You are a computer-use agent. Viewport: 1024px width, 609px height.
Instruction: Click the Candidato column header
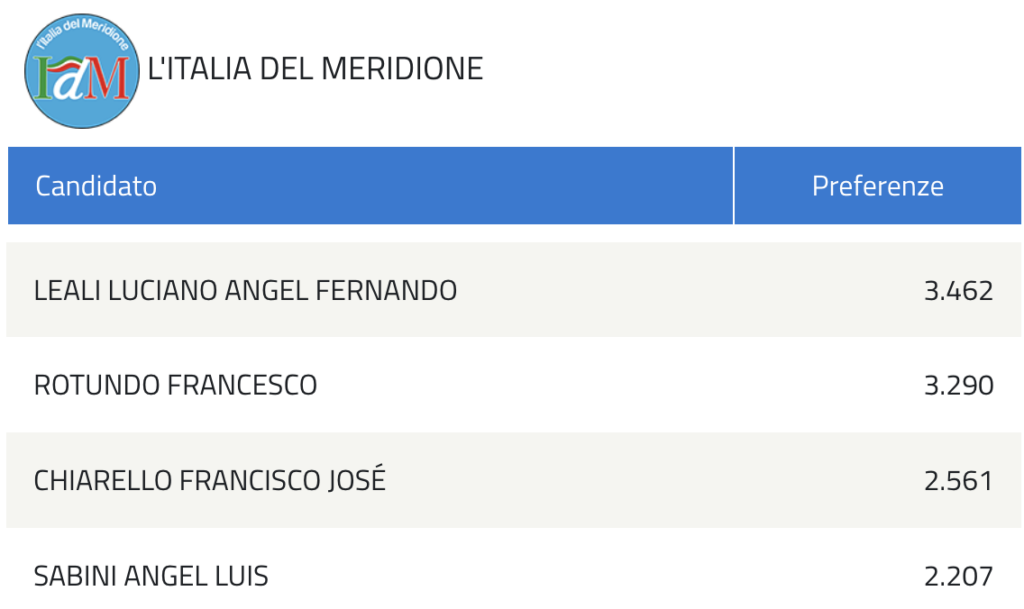click(96, 186)
